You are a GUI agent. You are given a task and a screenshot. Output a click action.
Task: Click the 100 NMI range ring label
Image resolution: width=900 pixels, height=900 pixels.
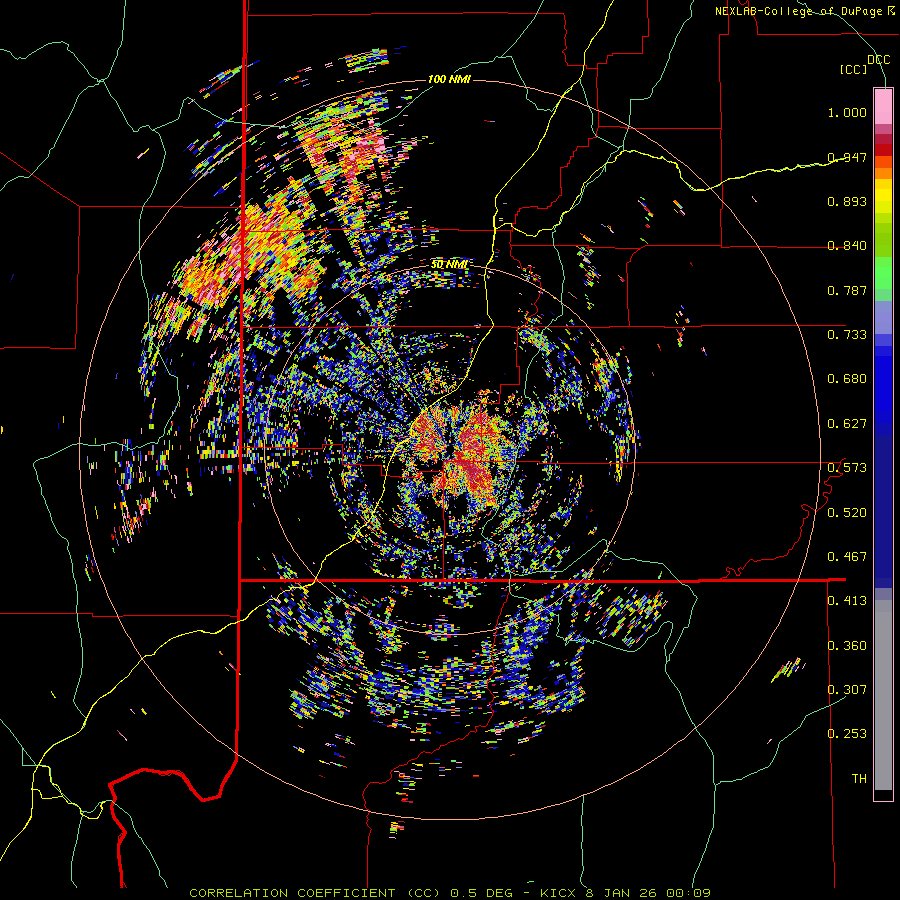(x=449, y=79)
